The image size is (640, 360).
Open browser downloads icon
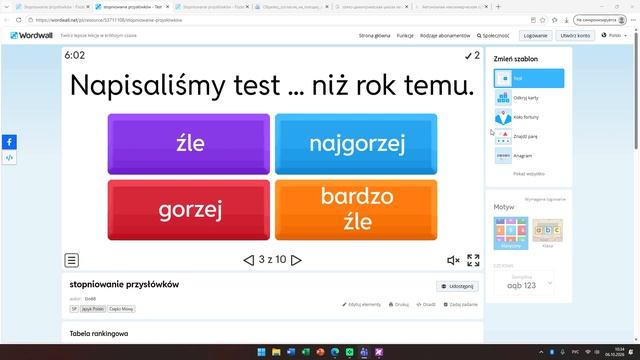coord(566,20)
